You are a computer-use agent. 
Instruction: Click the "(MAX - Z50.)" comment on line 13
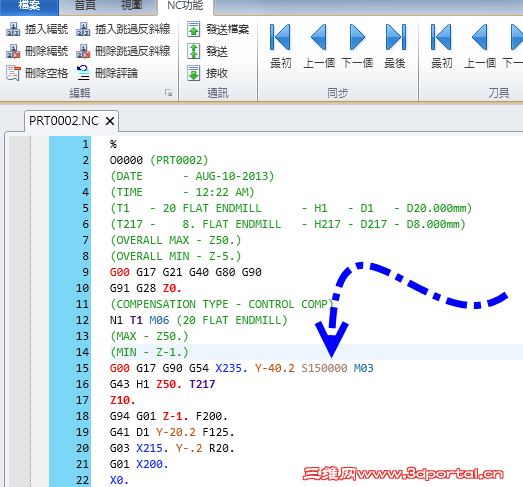(149, 336)
